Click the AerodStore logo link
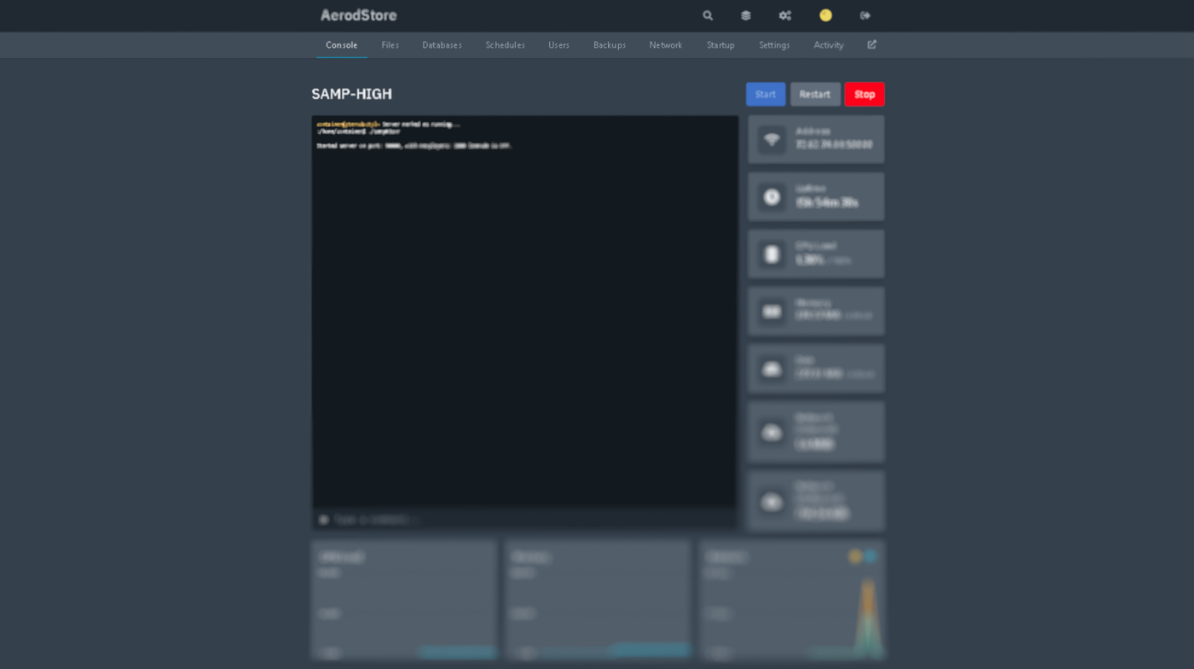Screen dimensions: 1194x669 [x=358, y=16]
